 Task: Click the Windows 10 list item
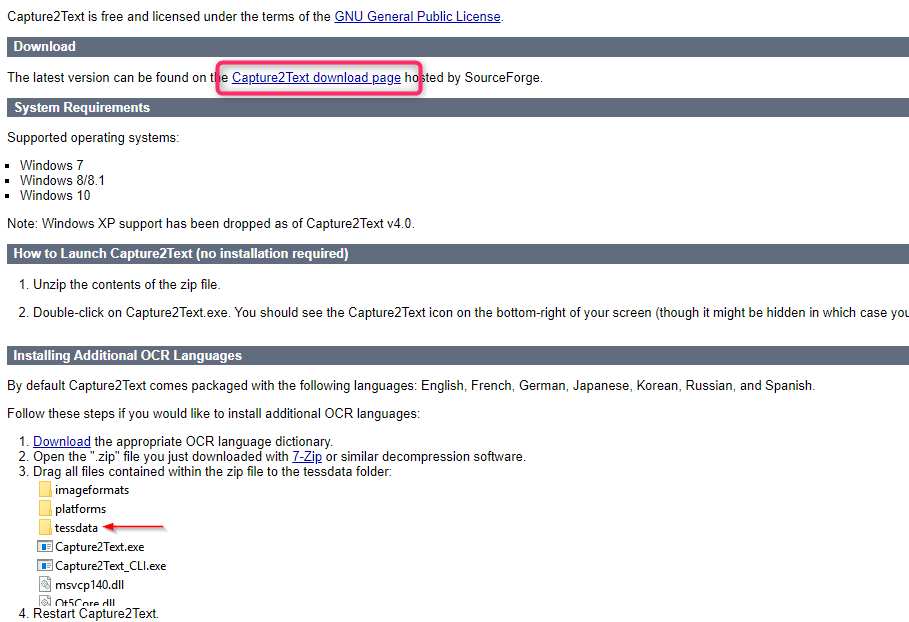point(56,195)
